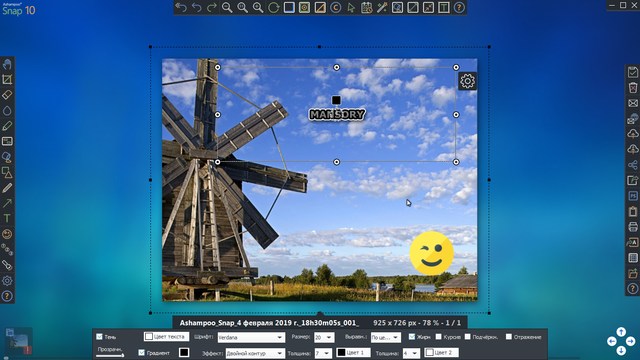Click the top toolbar help question mark

pos(459,8)
